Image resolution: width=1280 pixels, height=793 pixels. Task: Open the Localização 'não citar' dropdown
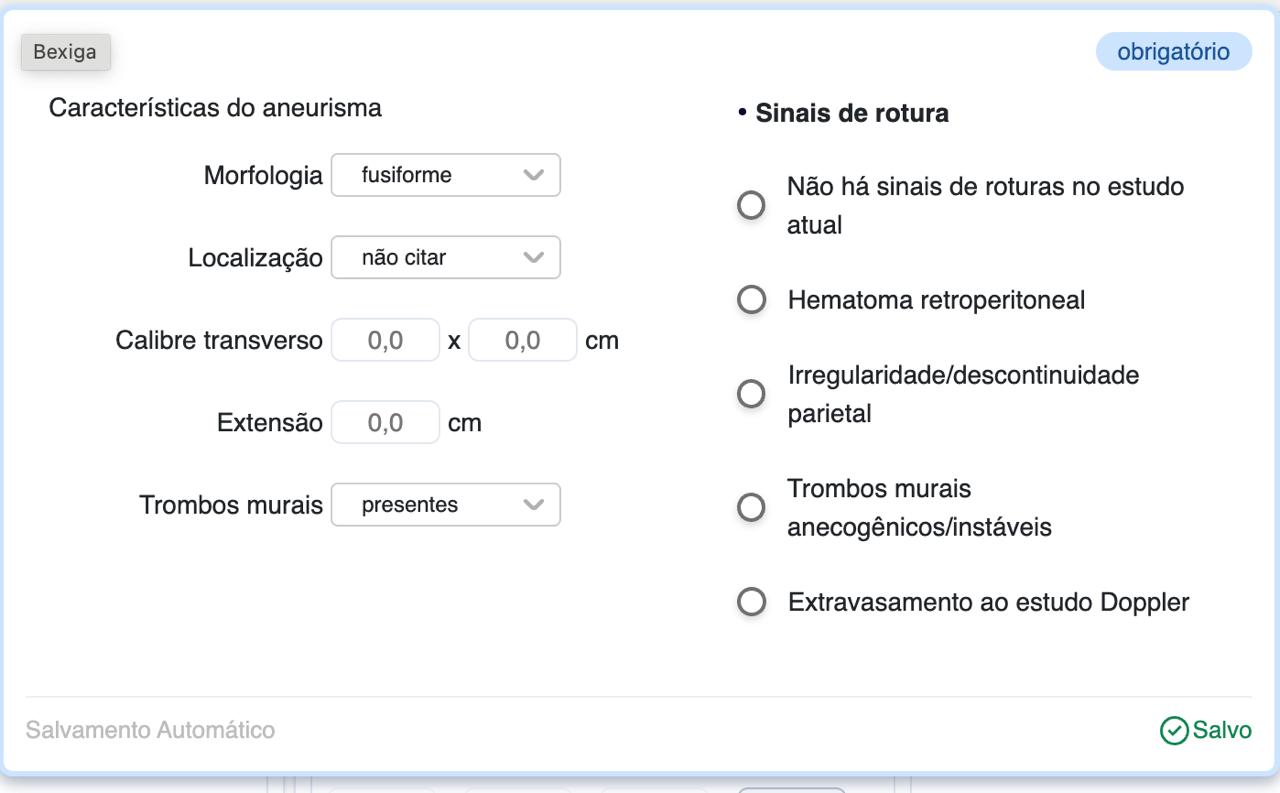445,258
